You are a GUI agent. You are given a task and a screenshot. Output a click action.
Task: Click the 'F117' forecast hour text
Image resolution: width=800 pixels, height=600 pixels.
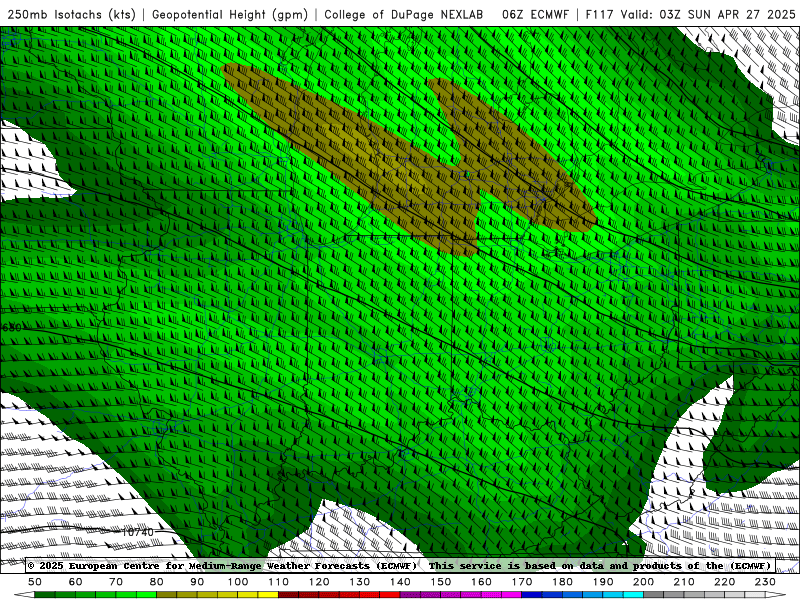click(x=599, y=14)
